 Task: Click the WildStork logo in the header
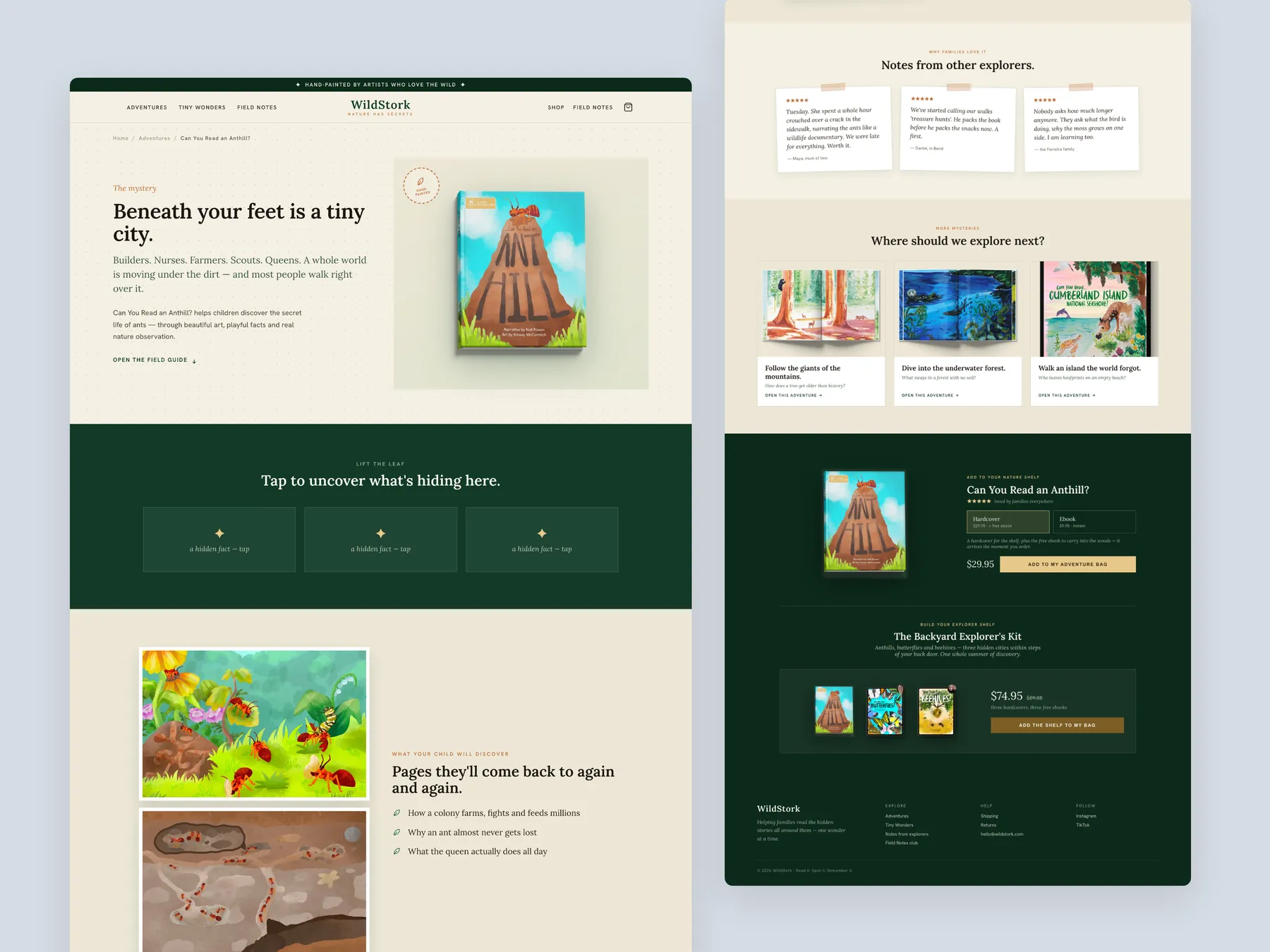pos(380,106)
